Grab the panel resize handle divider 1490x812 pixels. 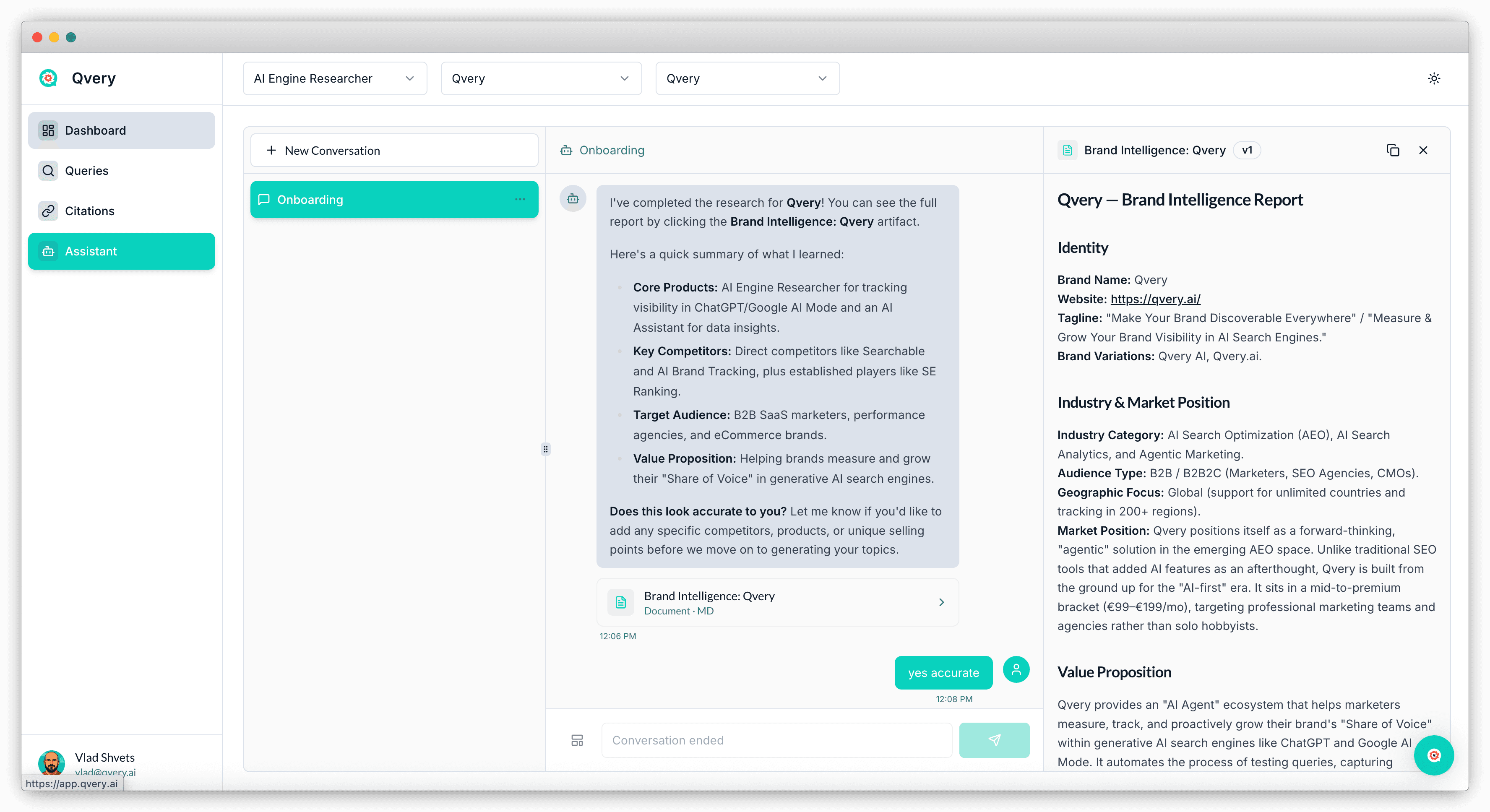tap(545, 449)
